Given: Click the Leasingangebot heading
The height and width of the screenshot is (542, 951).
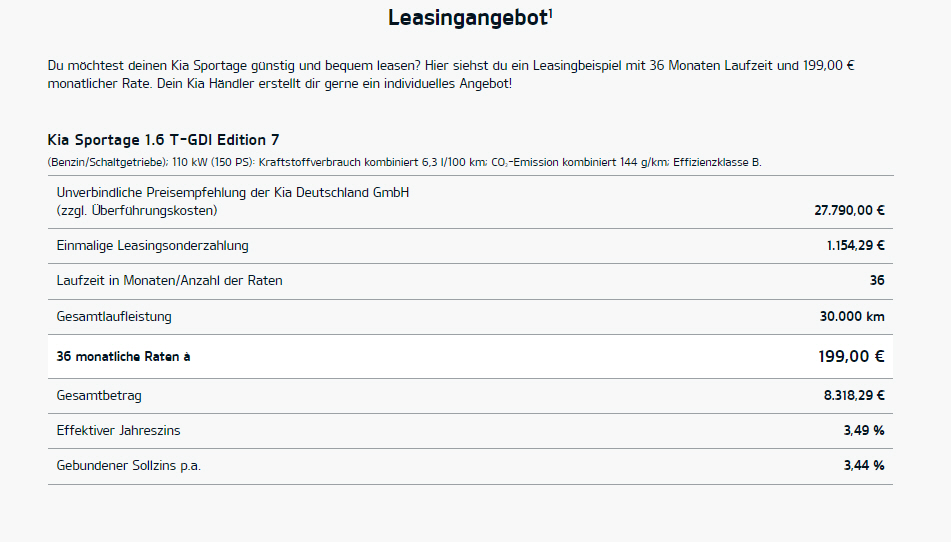Looking at the screenshot, I should (468, 18).
